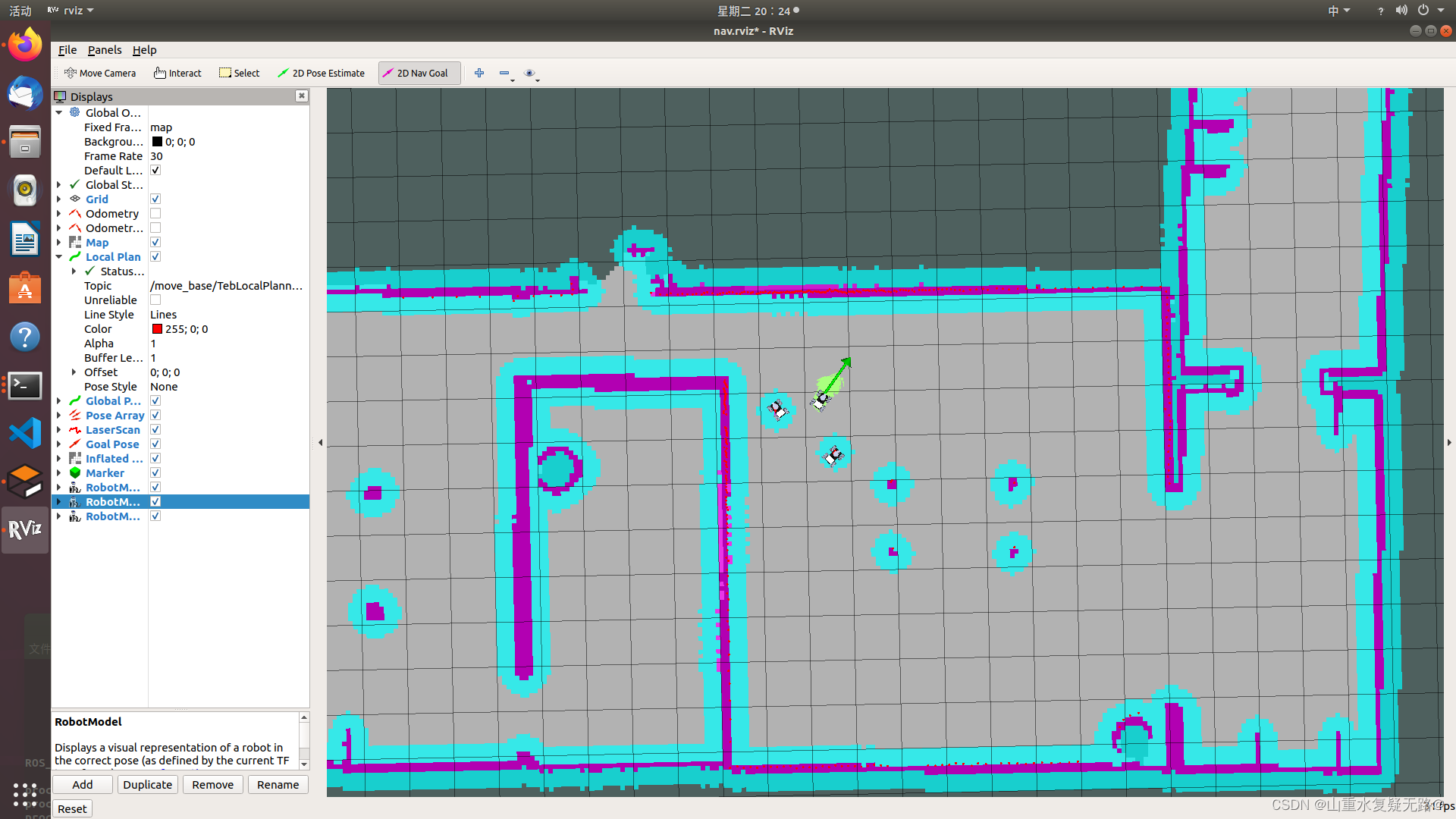
Task: Open Rhythmbox from the dock
Action: [x=25, y=190]
